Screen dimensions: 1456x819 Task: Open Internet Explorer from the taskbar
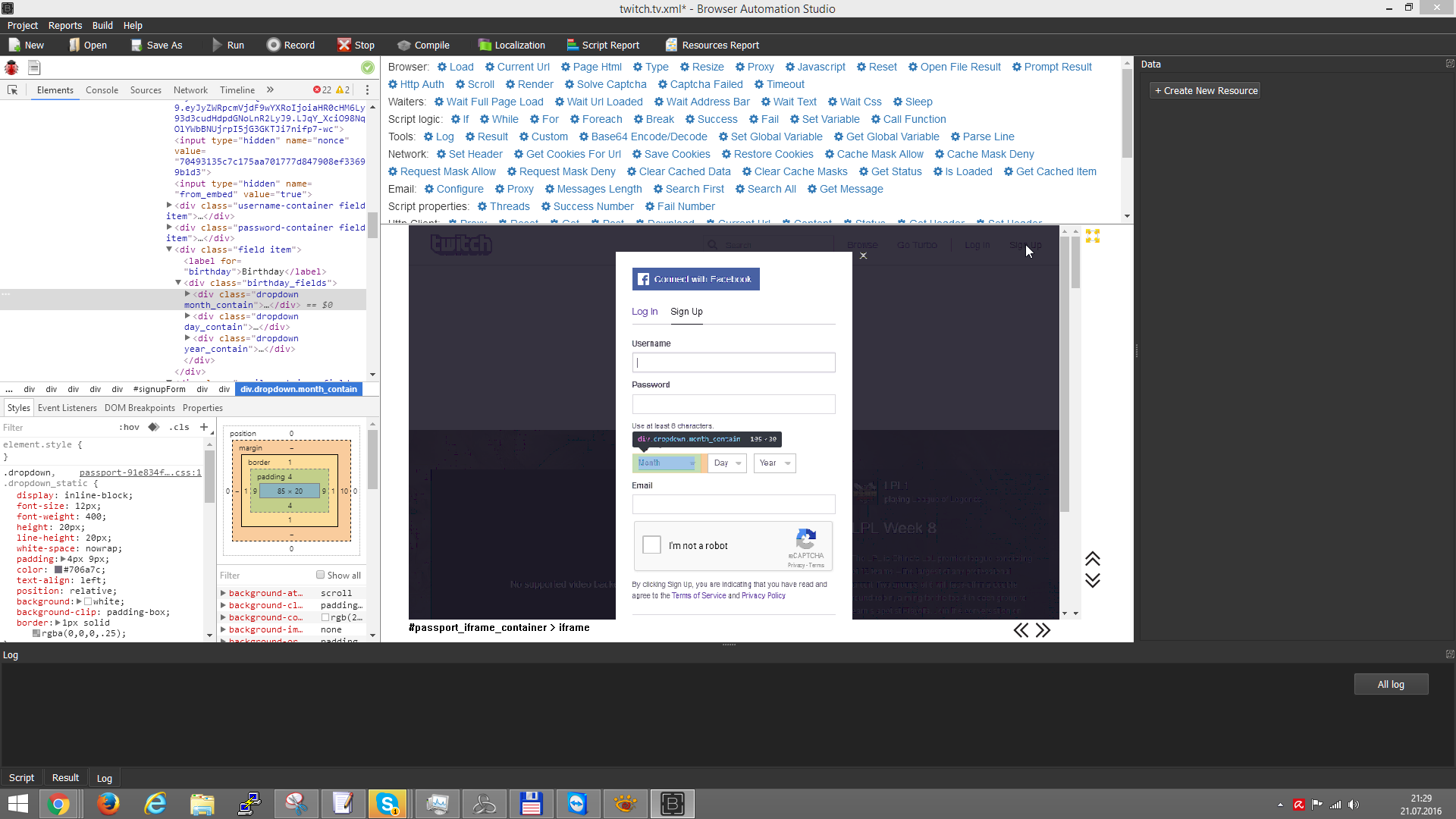coord(155,804)
